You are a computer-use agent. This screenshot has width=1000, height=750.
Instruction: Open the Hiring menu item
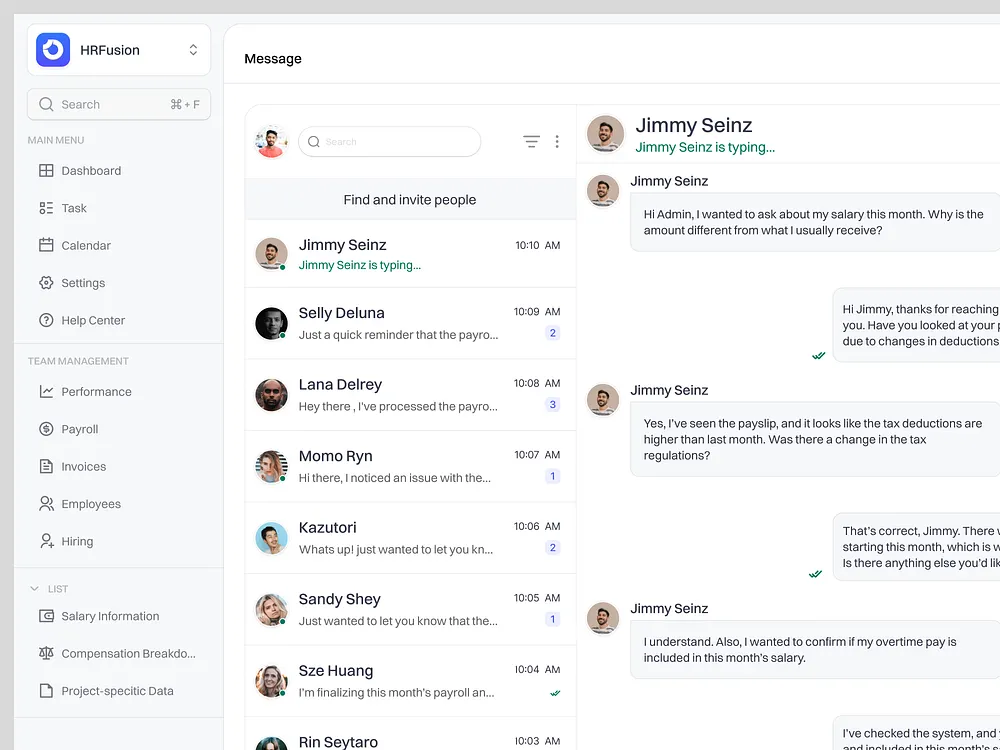coord(46,541)
